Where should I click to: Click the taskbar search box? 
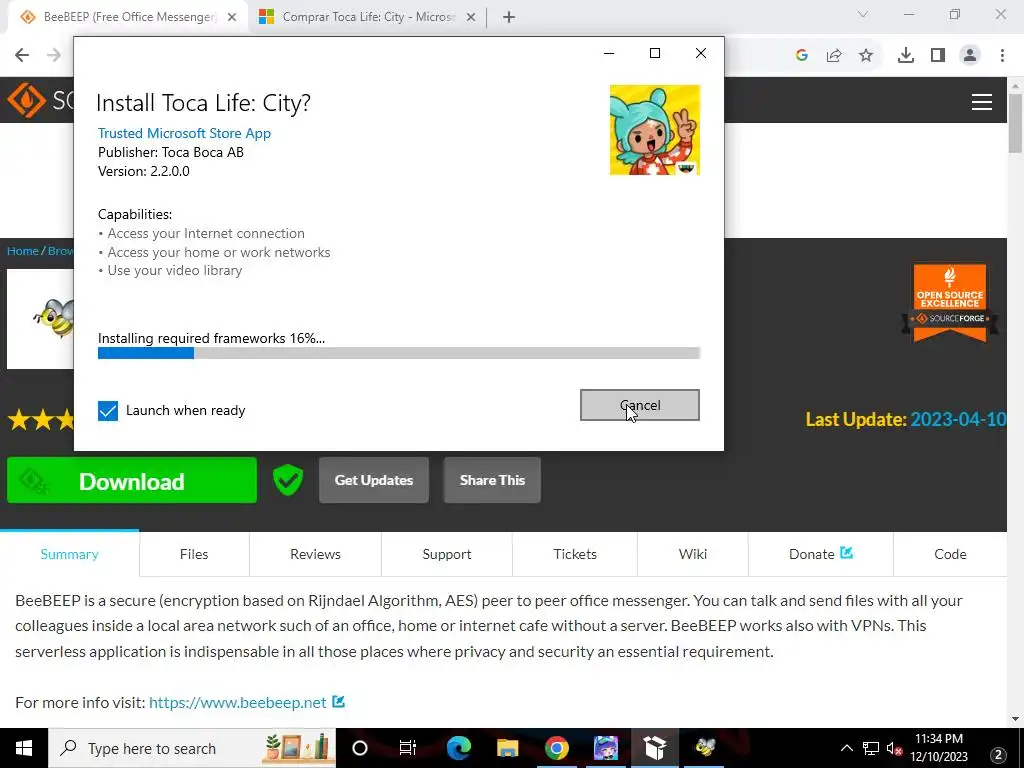pos(192,748)
